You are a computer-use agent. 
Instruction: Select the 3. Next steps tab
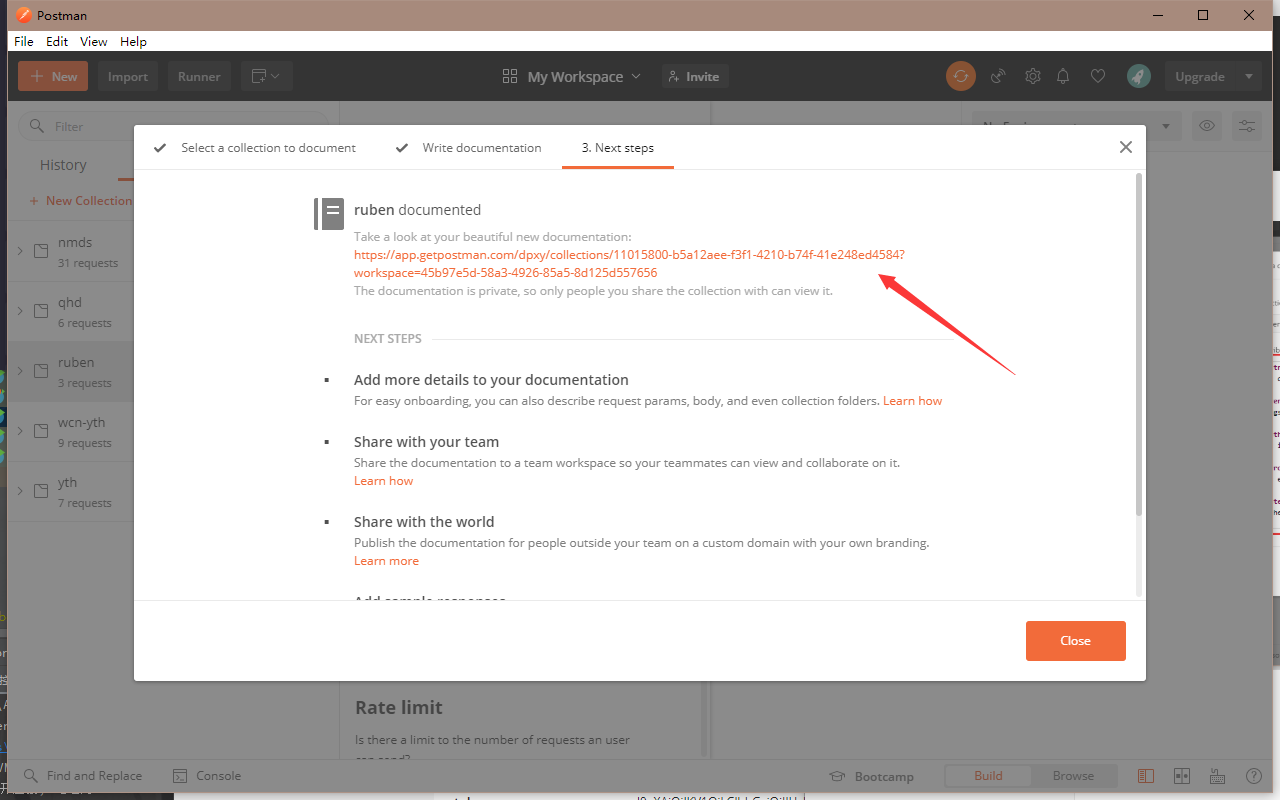[618, 148]
